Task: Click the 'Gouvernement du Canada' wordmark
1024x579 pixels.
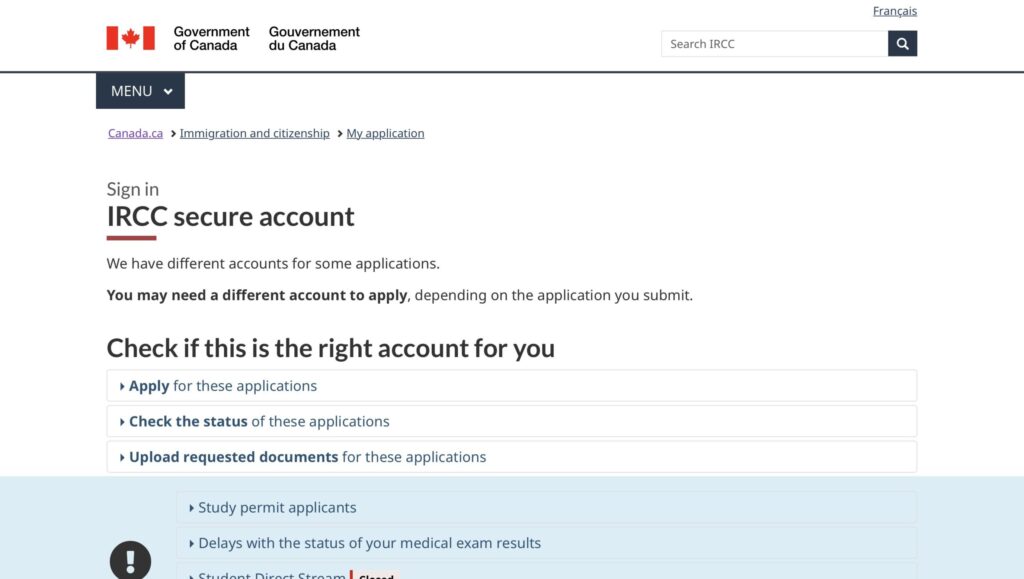Action: 314,39
